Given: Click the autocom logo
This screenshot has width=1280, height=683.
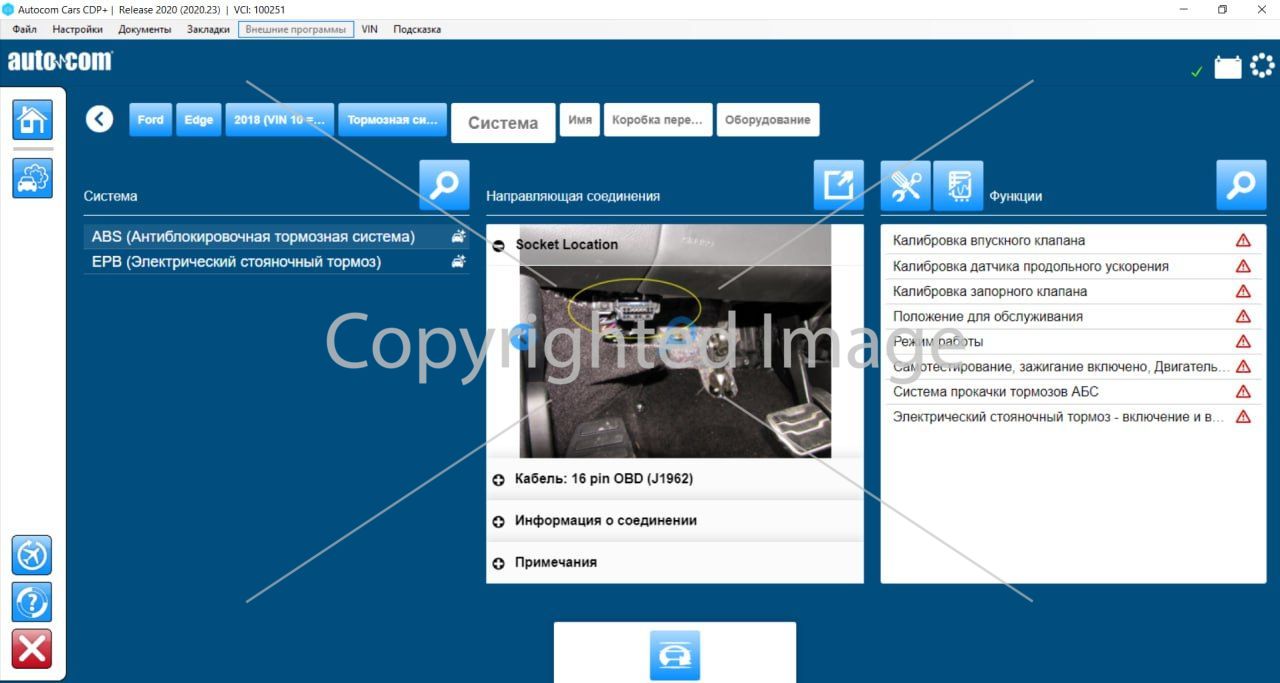Looking at the screenshot, I should tap(60, 61).
